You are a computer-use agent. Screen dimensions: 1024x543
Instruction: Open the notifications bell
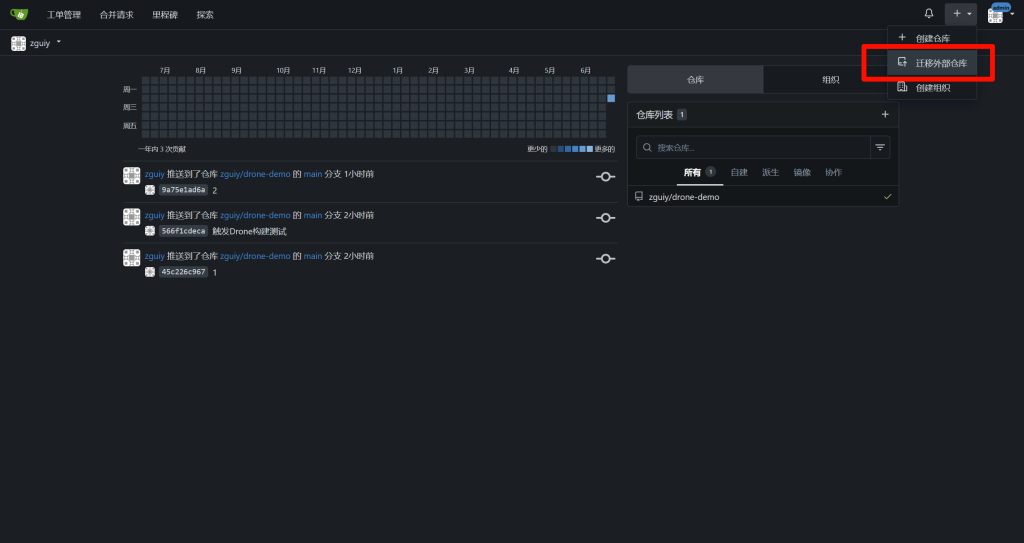(929, 14)
